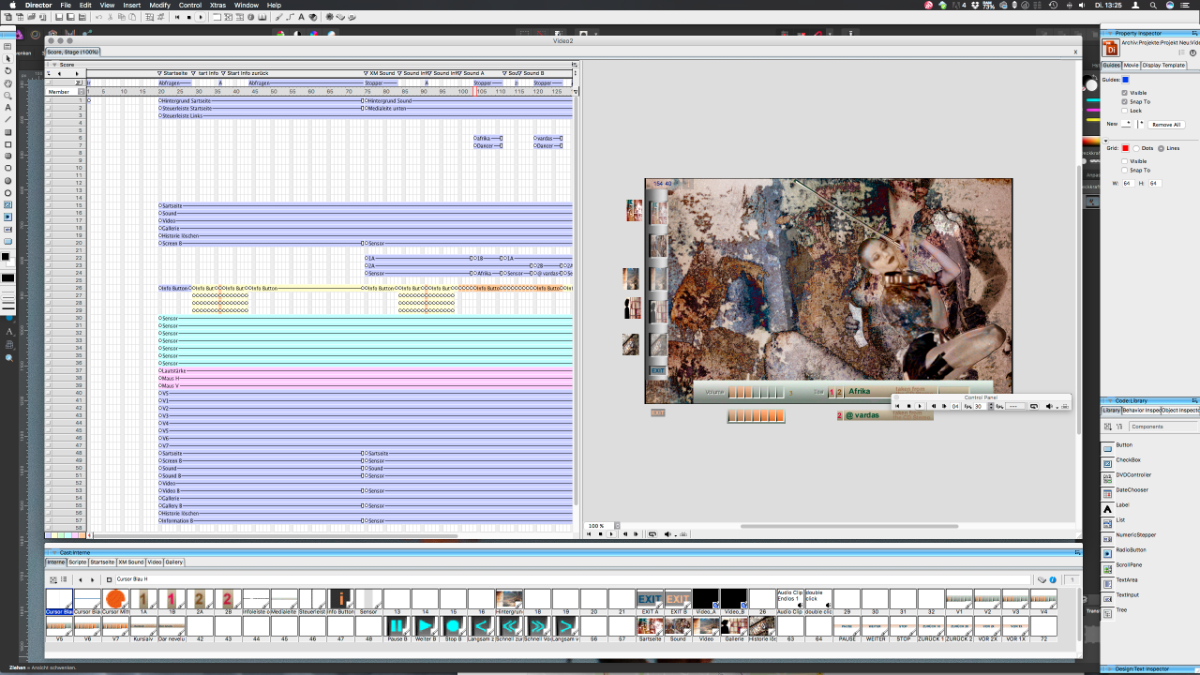This screenshot has height=675, width=1200.
Task: Click the Remove All guides button
Action: (x=1166, y=125)
